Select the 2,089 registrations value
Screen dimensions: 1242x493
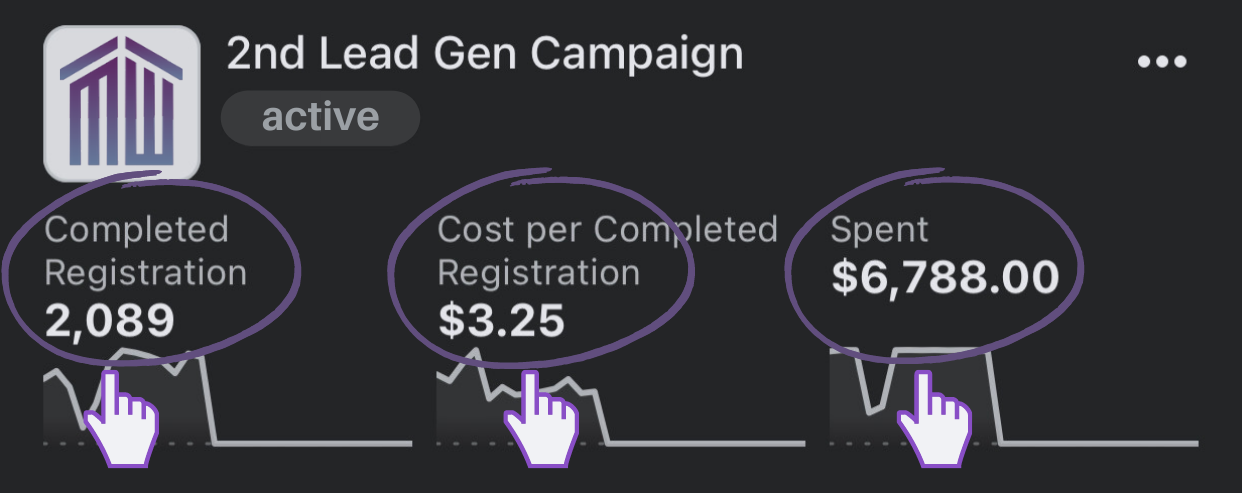coord(109,320)
